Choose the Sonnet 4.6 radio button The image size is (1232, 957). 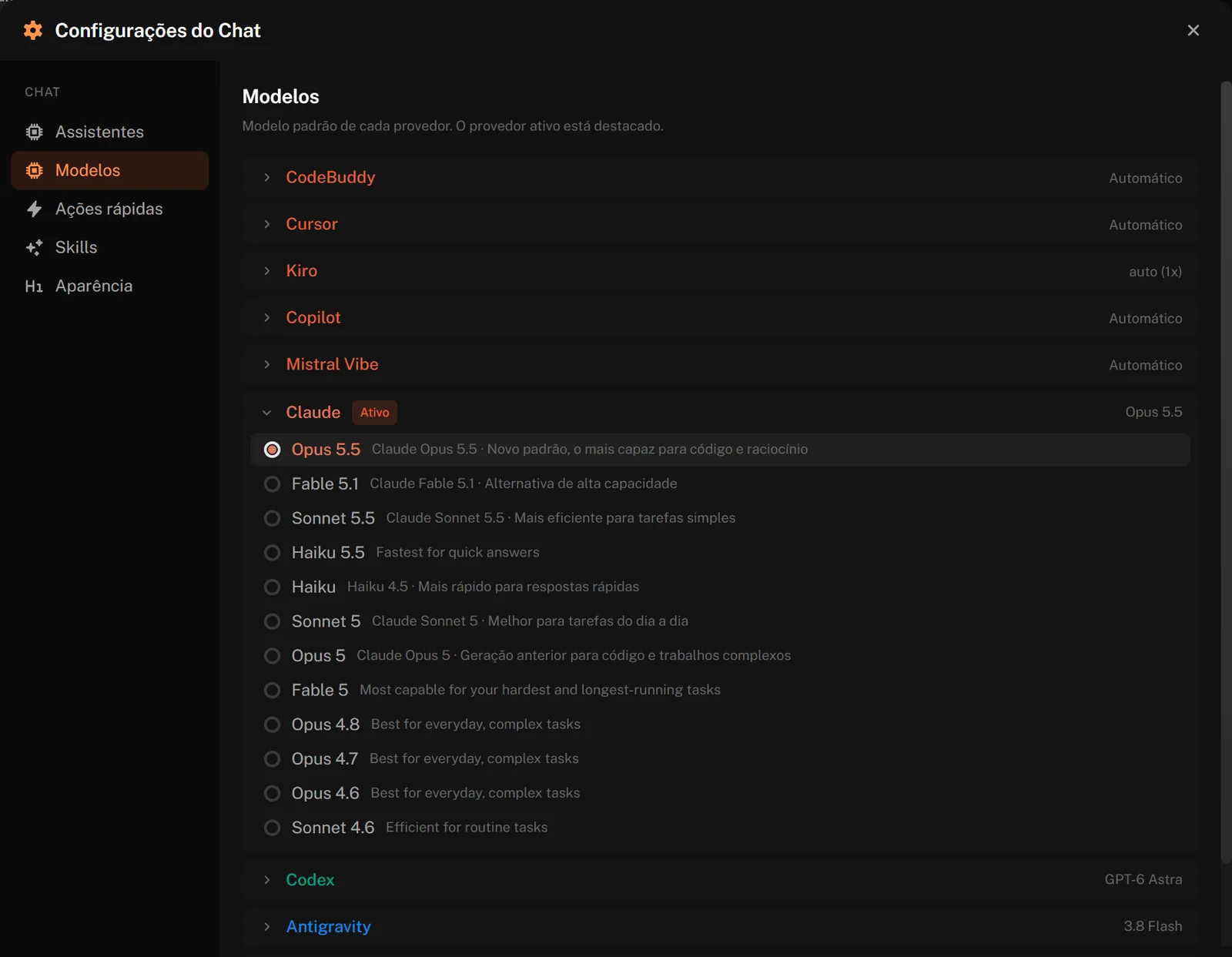tap(272, 828)
